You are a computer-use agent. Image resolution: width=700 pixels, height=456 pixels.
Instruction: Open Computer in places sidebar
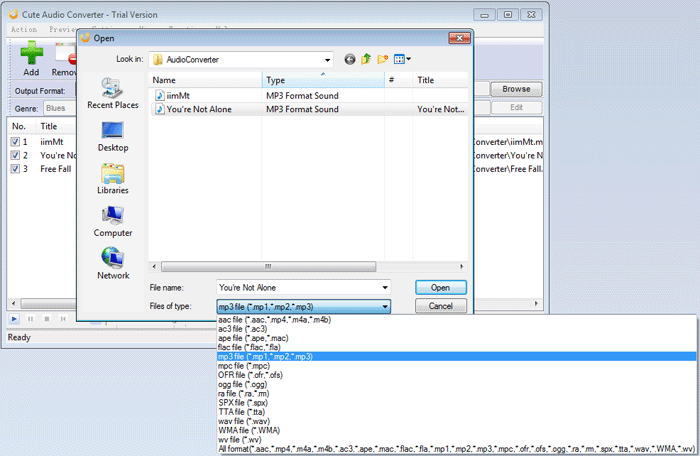tap(112, 222)
